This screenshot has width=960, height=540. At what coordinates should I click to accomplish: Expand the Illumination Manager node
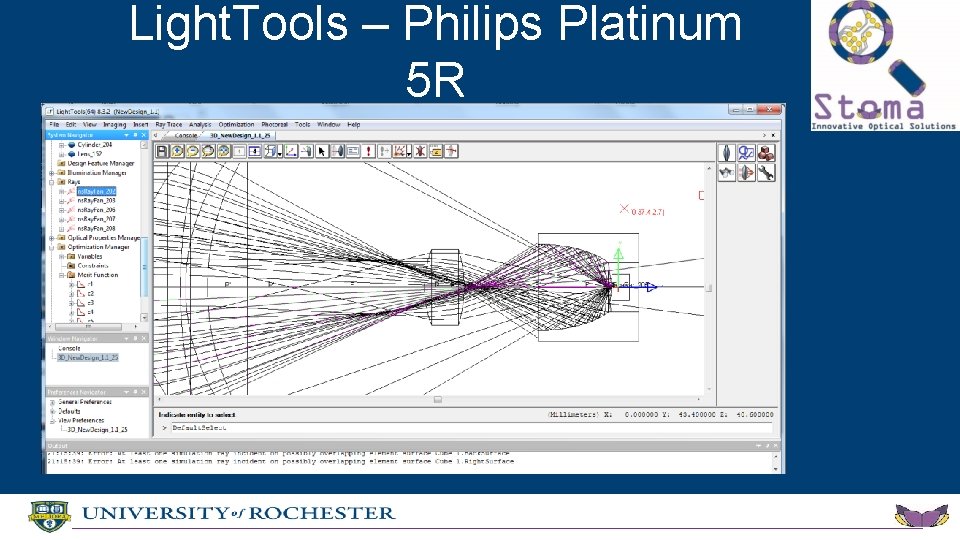[x=52, y=173]
